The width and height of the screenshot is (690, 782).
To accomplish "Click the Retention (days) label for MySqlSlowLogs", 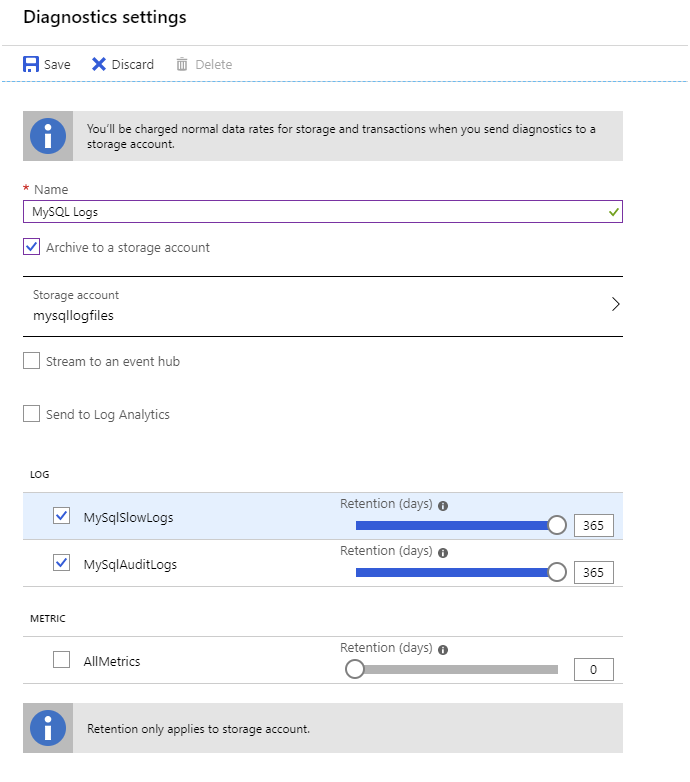I will point(386,504).
